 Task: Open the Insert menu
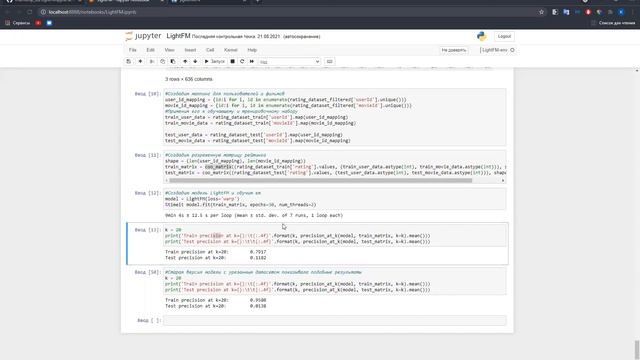pyautogui.click(x=190, y=50)
